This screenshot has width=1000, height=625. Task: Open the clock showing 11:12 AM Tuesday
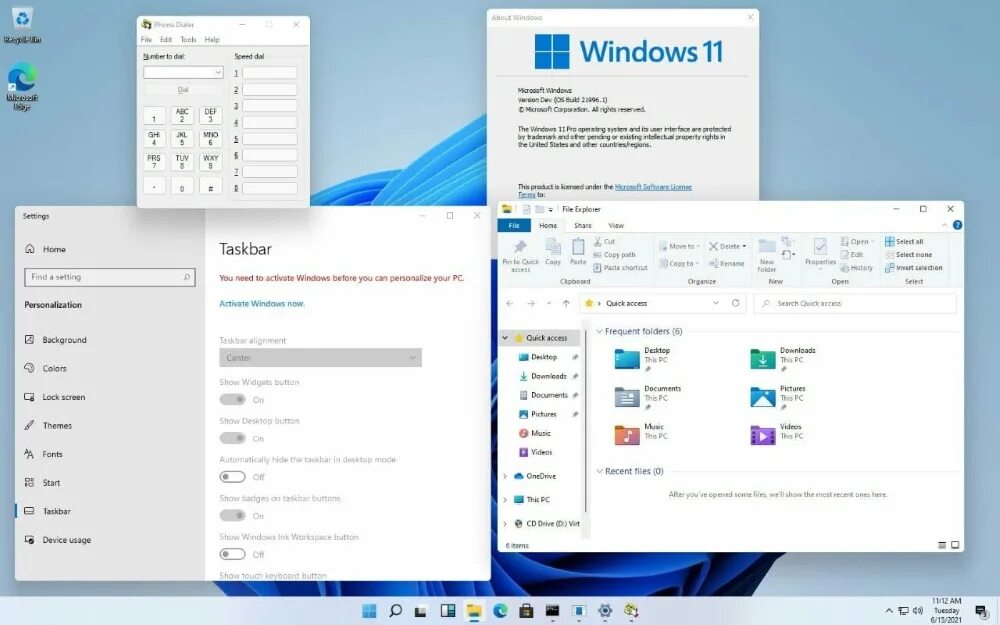(946, 610)
